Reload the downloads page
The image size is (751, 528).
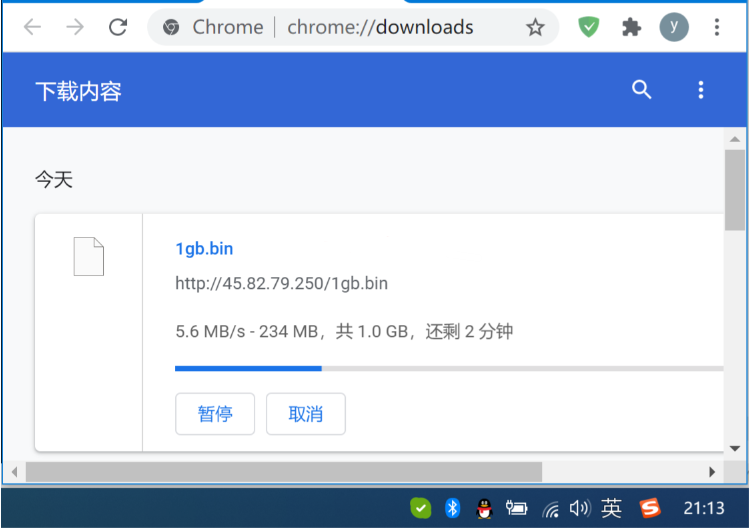pyautogui.click(x=118, y=27)
